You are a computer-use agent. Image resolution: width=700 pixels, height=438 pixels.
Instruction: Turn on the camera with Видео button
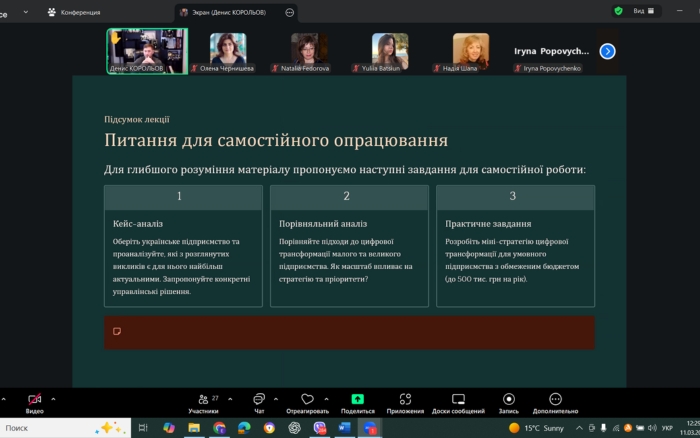[x=34, y=399]
